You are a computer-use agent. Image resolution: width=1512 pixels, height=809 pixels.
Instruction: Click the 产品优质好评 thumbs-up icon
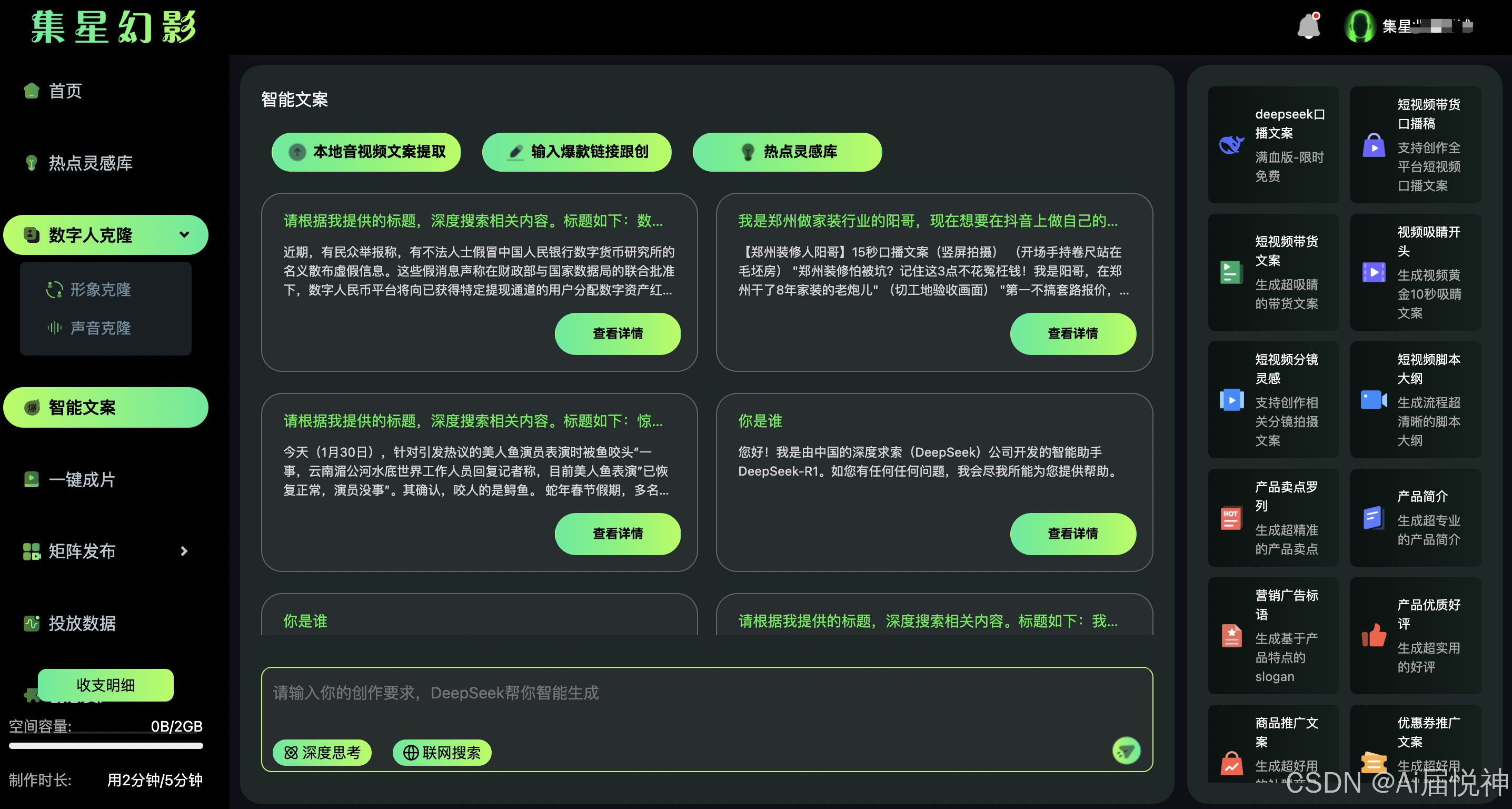pyautogui.click(x=1374, y=635)
